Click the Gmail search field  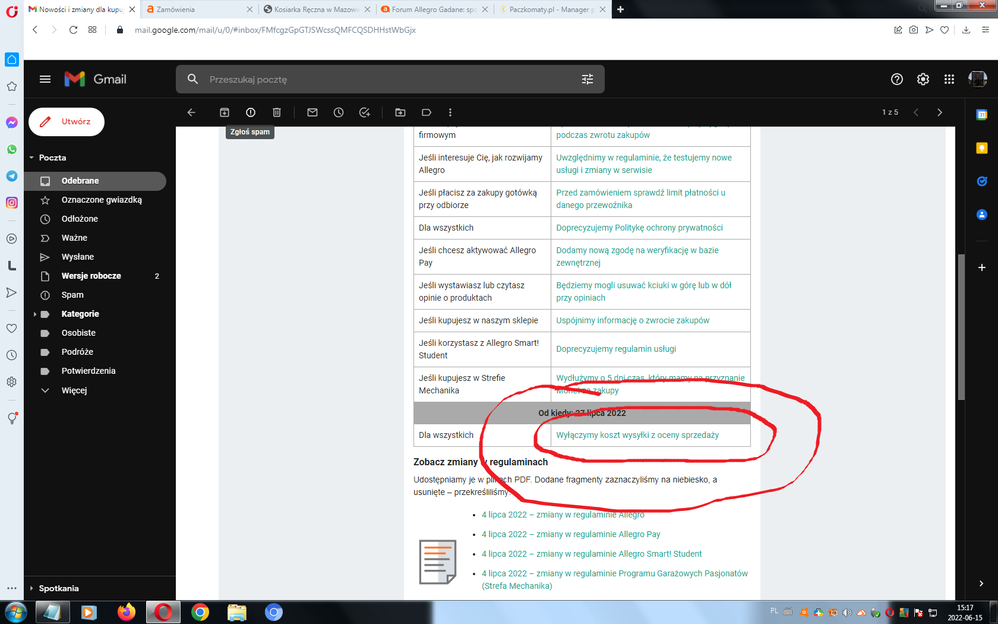(390, 80)
